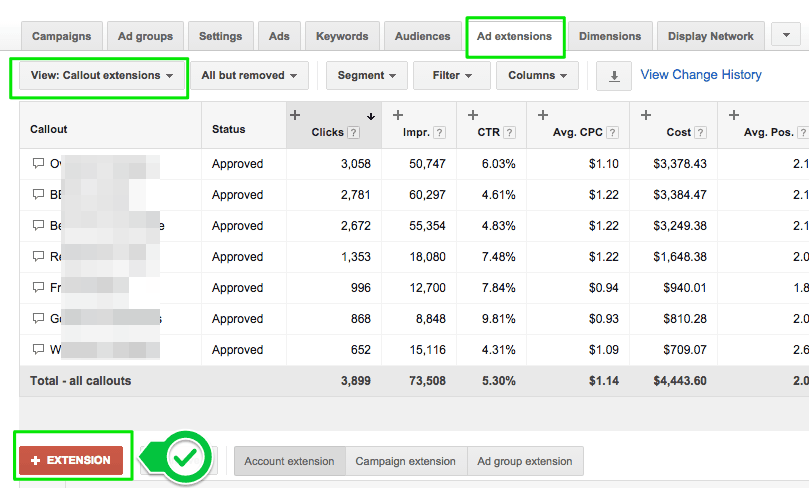The height and width of the screenshot is (488, 809).
Task: Click callout bubble icon in 996 clicks row
Action: tap(38, 287)
